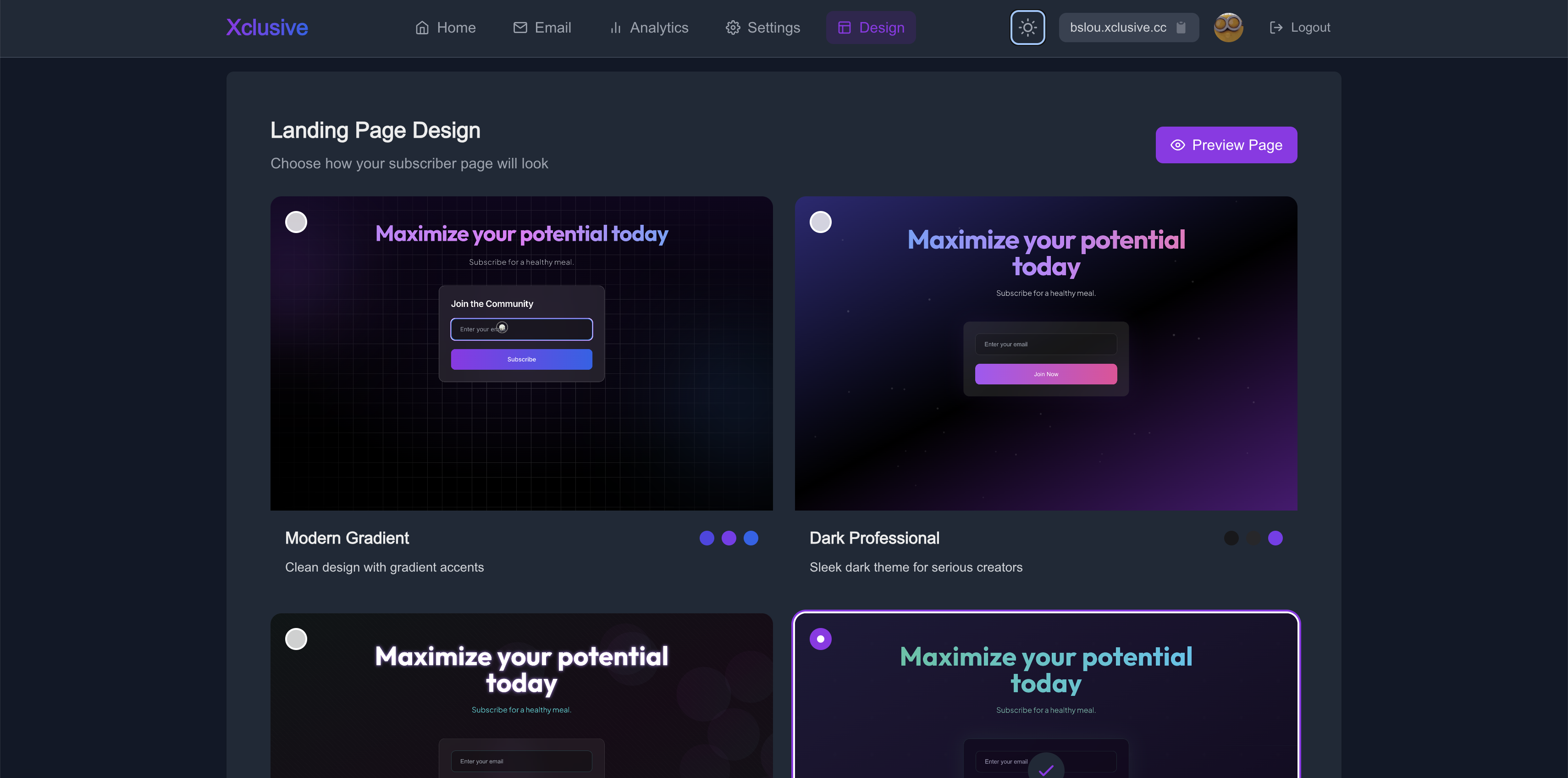The width and height of the screenshot is (1568, 778).
Task: Click email field in Dark Professional preview
Action: coord(1046,344)
